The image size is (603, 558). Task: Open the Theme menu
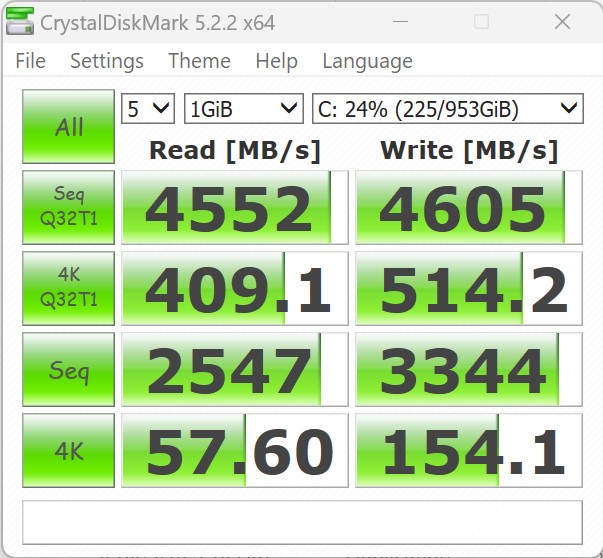[x=199, y=61]
